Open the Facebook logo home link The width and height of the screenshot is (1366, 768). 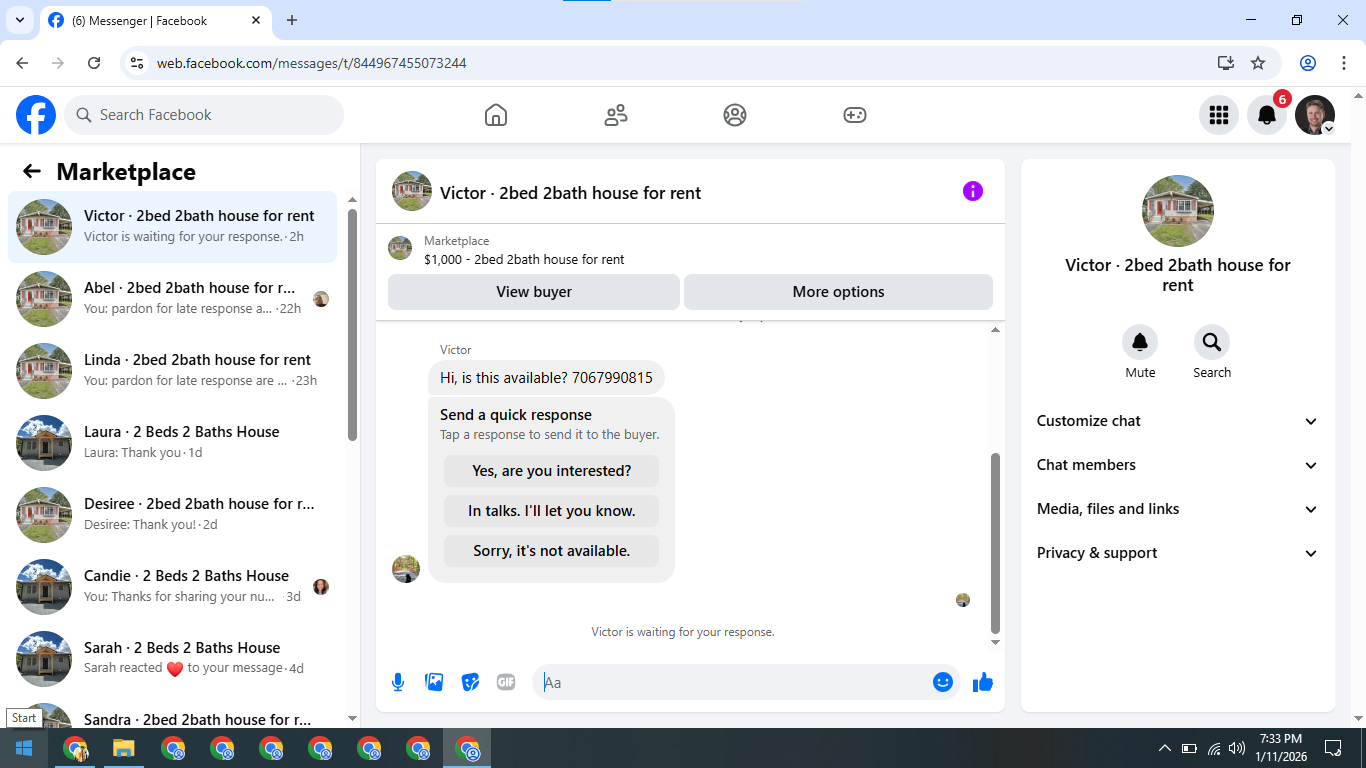tap(36, 115)
